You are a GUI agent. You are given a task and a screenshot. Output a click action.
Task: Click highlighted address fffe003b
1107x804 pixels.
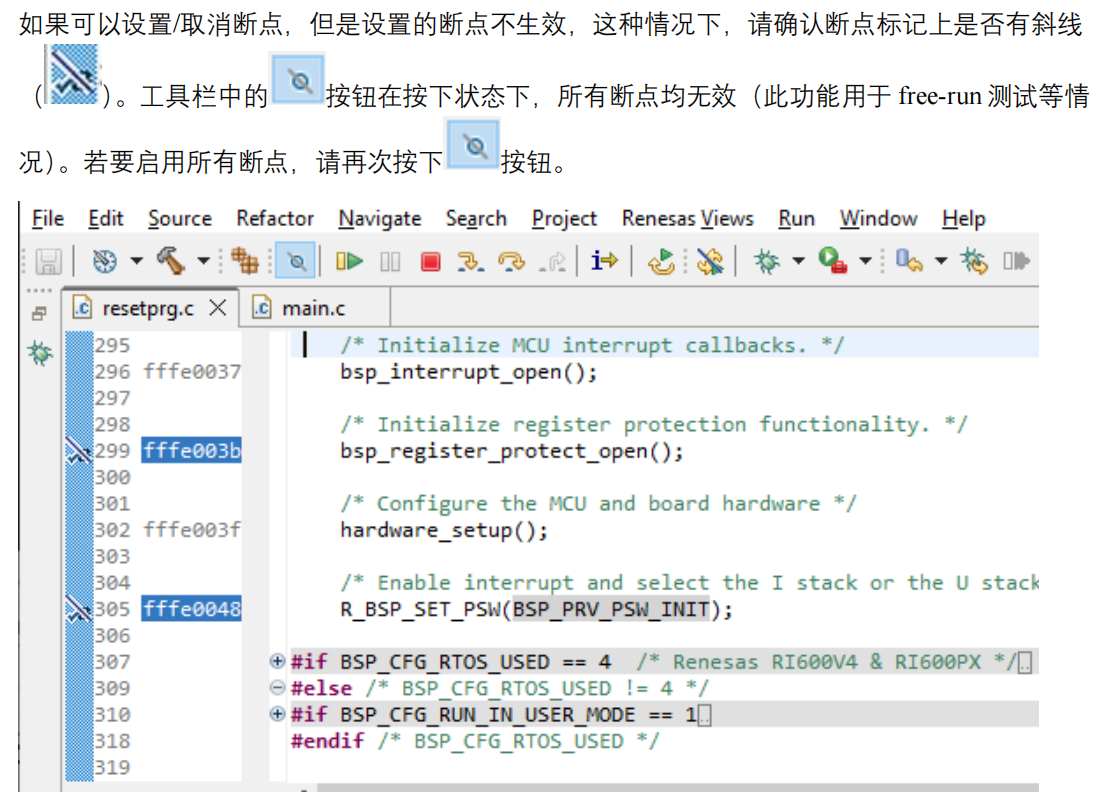pos(191,450)
